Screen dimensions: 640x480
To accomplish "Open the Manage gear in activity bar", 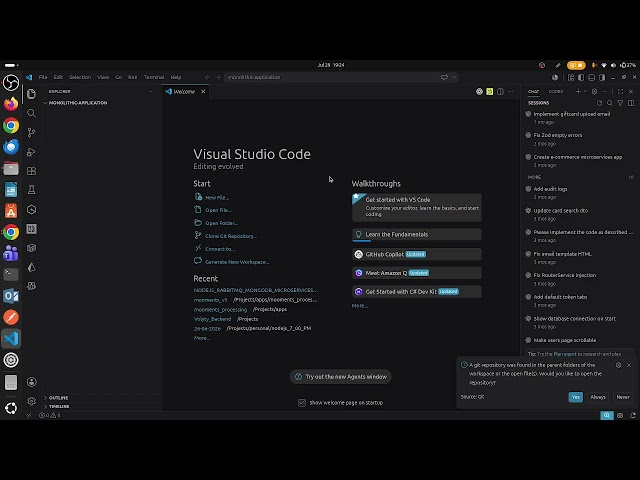I will click(x=31, y=401).
